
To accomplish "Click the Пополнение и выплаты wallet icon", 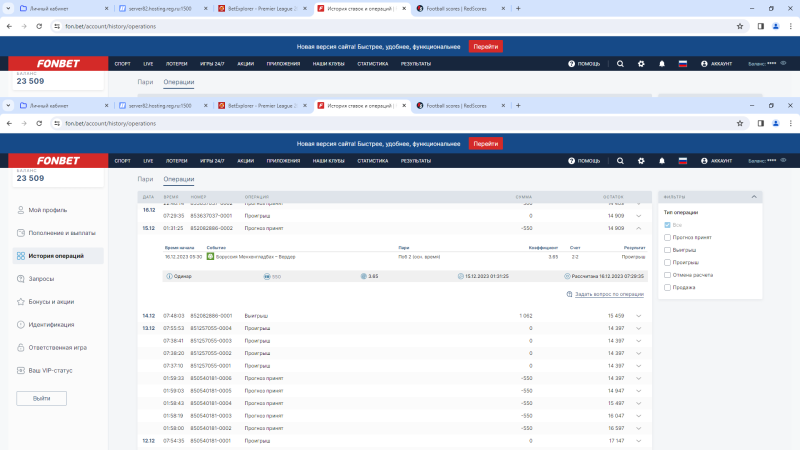I will tap(21, 233).
